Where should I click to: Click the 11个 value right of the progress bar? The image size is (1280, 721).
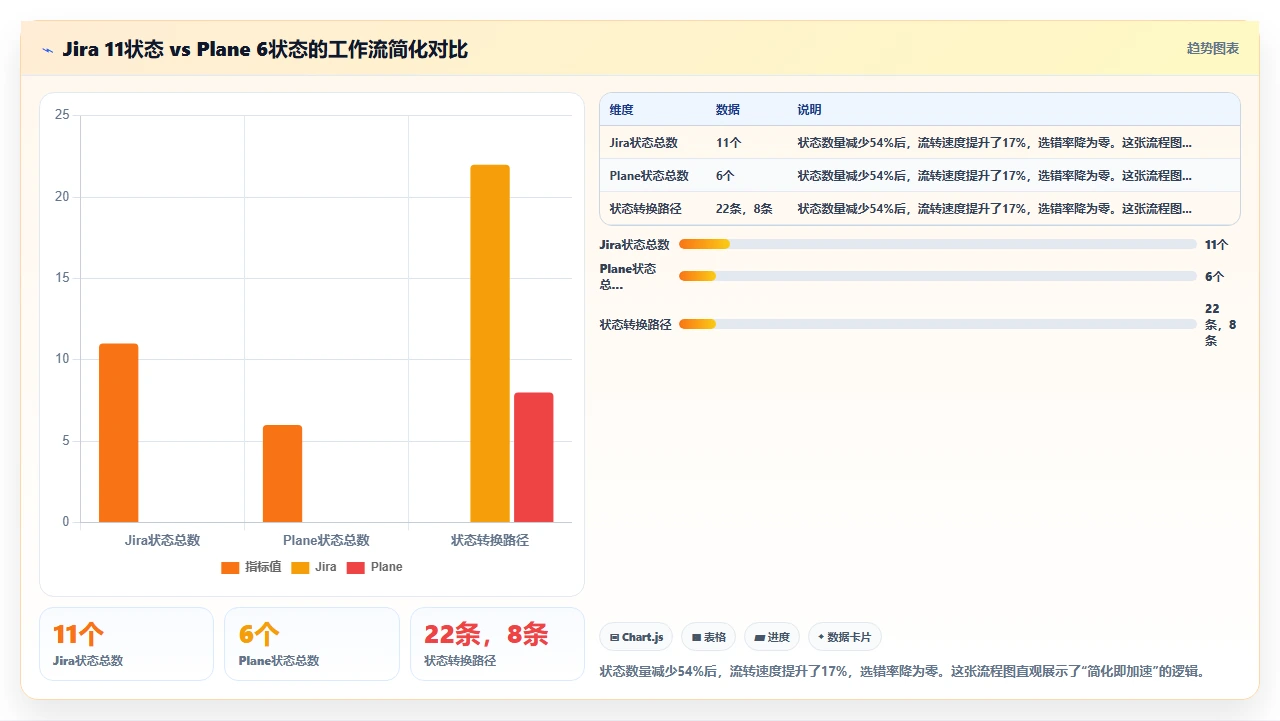(x=1217, y=244)
